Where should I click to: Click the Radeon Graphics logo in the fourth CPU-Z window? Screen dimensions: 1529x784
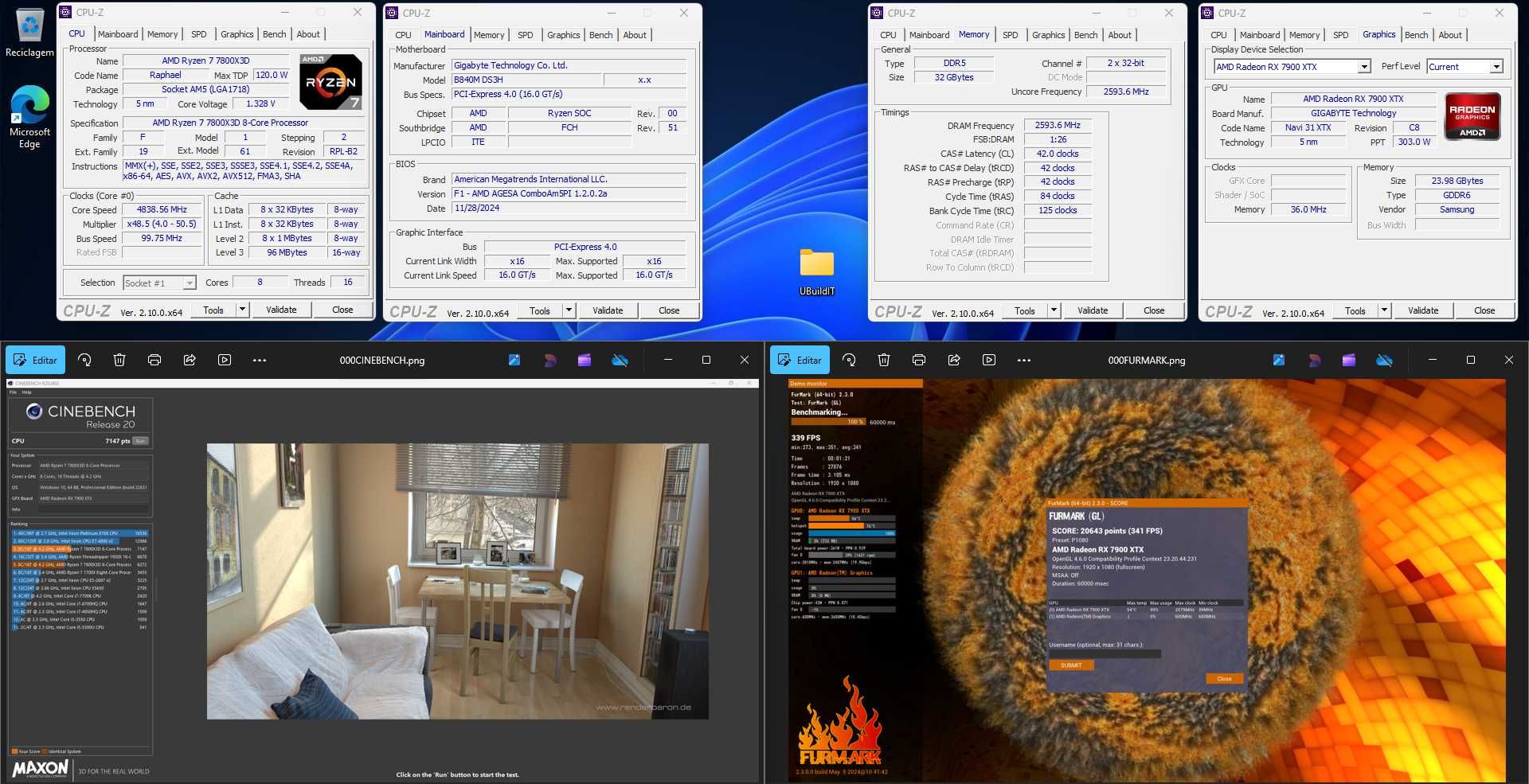click(x=1472, y=116)
